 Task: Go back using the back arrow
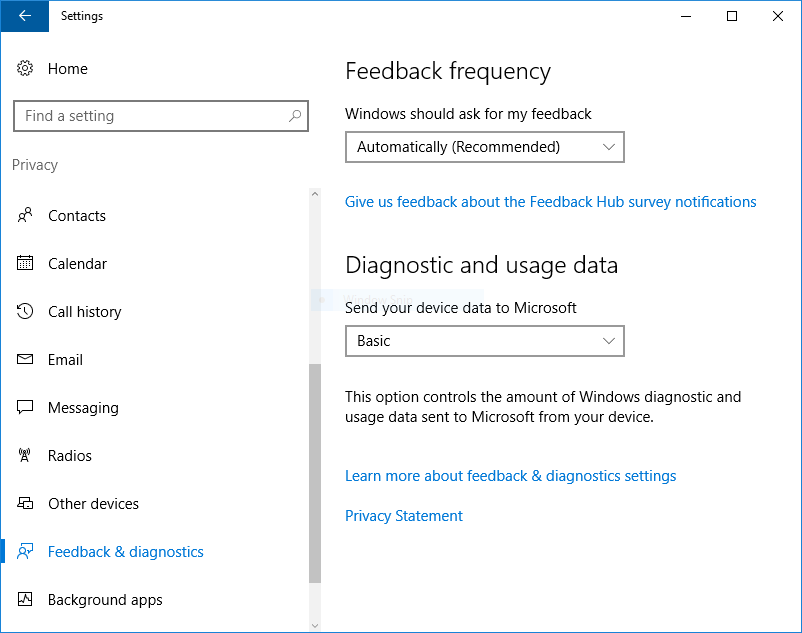[x=24, y=16]
